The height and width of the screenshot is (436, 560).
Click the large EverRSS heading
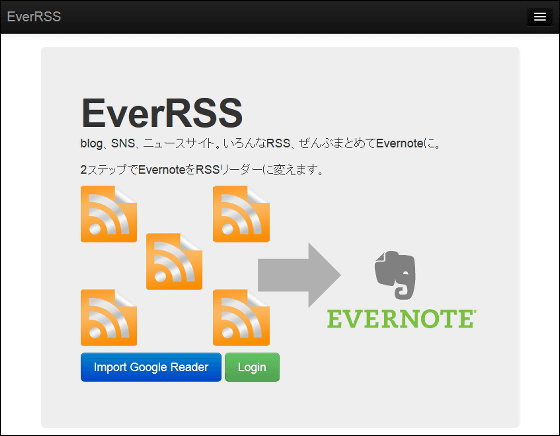pos(162,113)
